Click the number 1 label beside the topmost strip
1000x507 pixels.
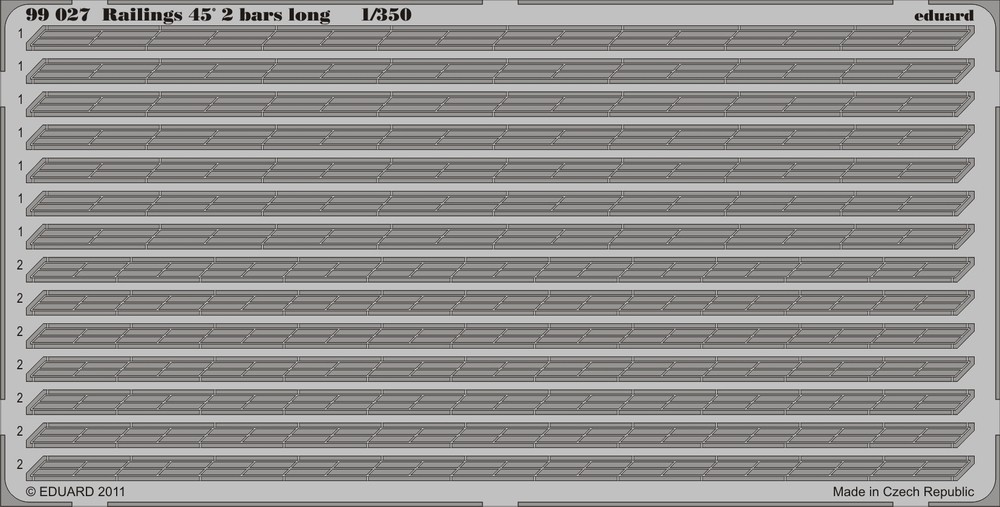pyautogui.click(x=20, y=33)
